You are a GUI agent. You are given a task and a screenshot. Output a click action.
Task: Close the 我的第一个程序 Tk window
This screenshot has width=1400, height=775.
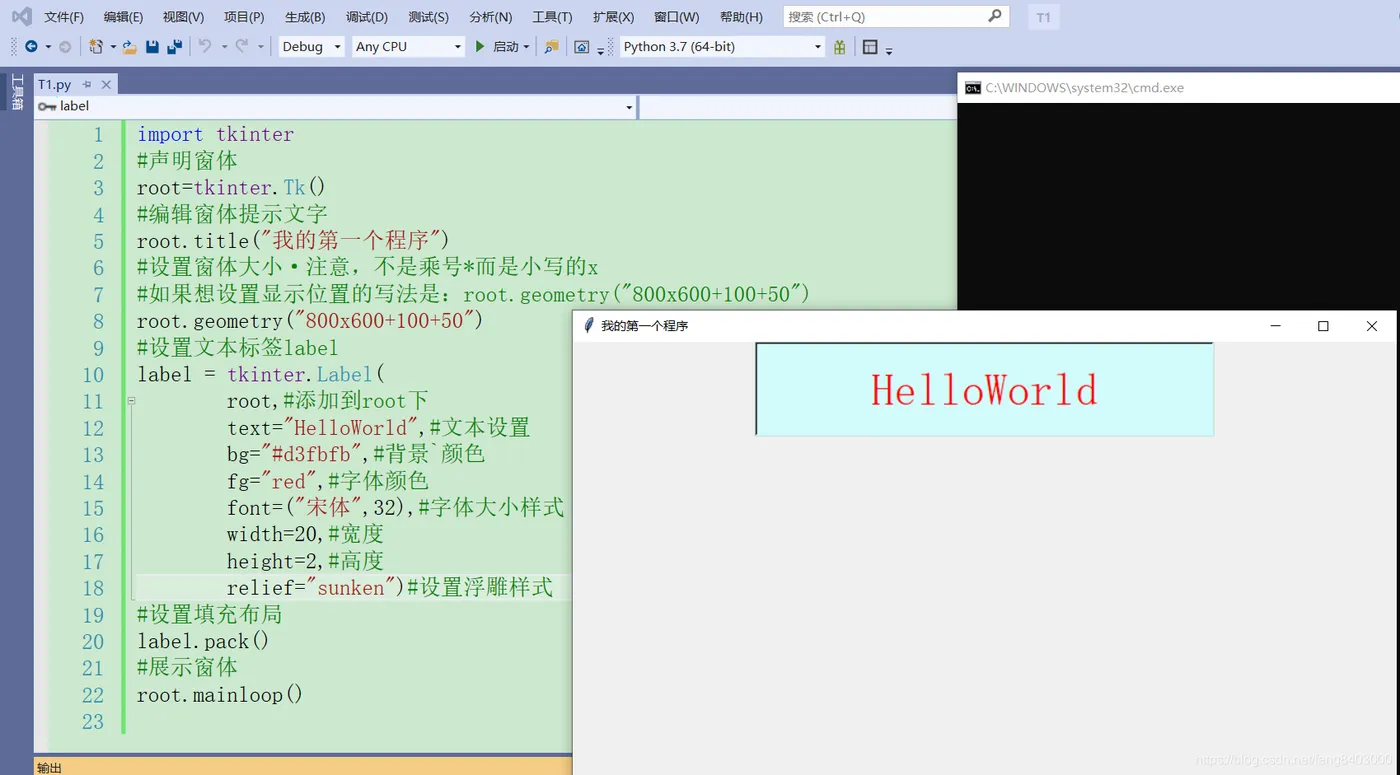pyautogui.click(x=1371, y=326)
